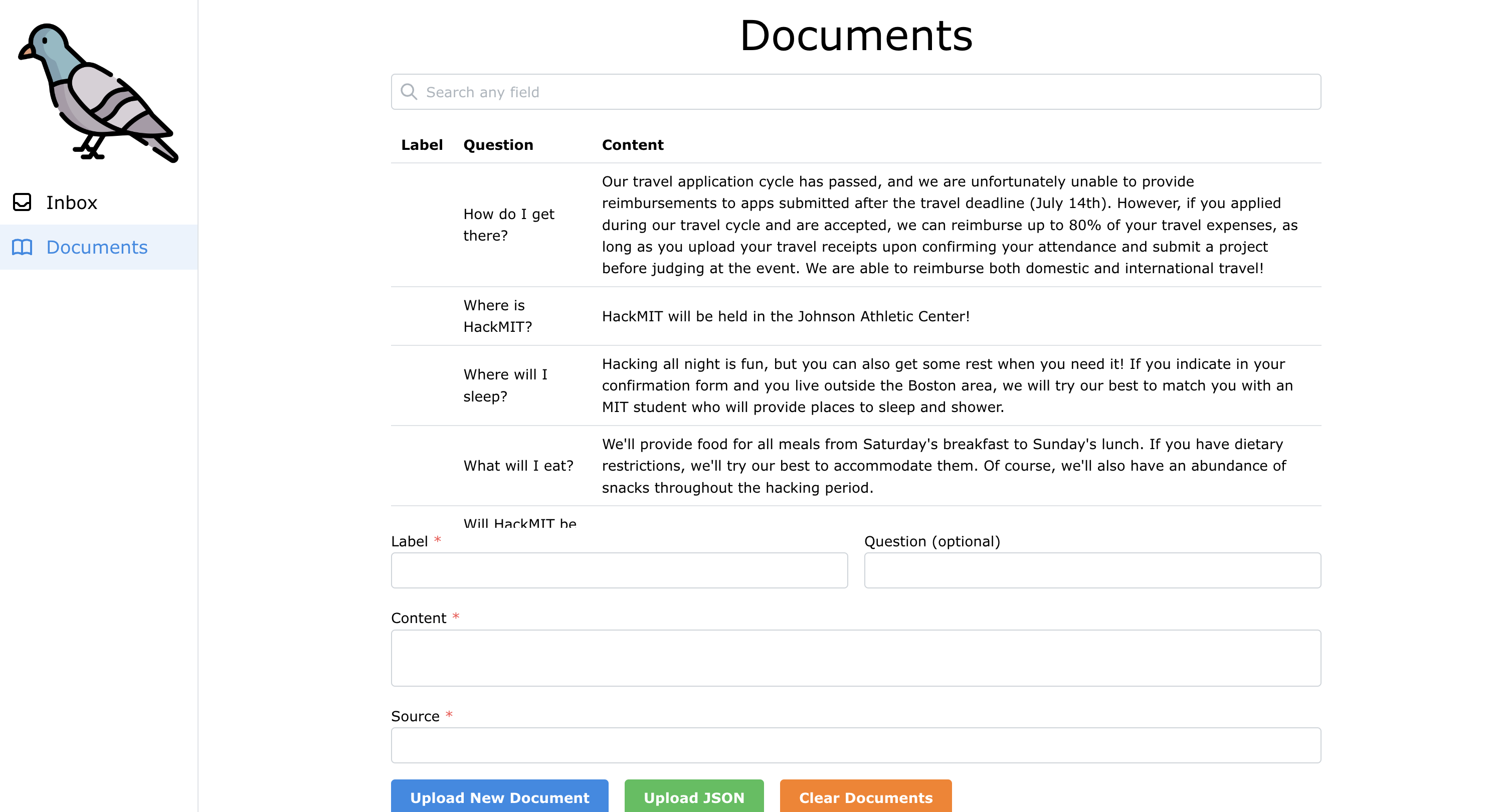Click the magnifying glass search icon
The image size is (1507, 812).
pos(410,92)
